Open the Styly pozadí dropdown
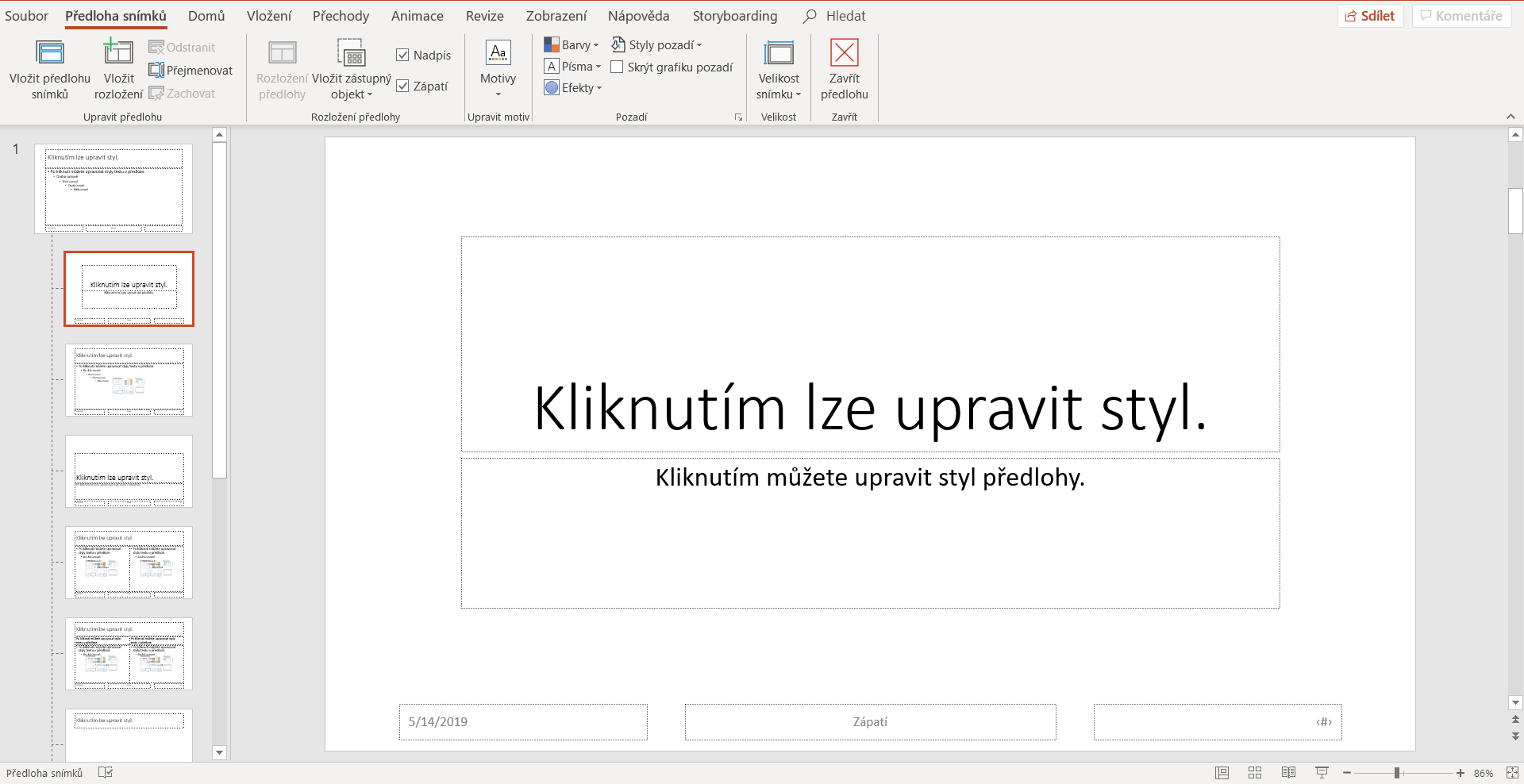 [x=657, y=45]
